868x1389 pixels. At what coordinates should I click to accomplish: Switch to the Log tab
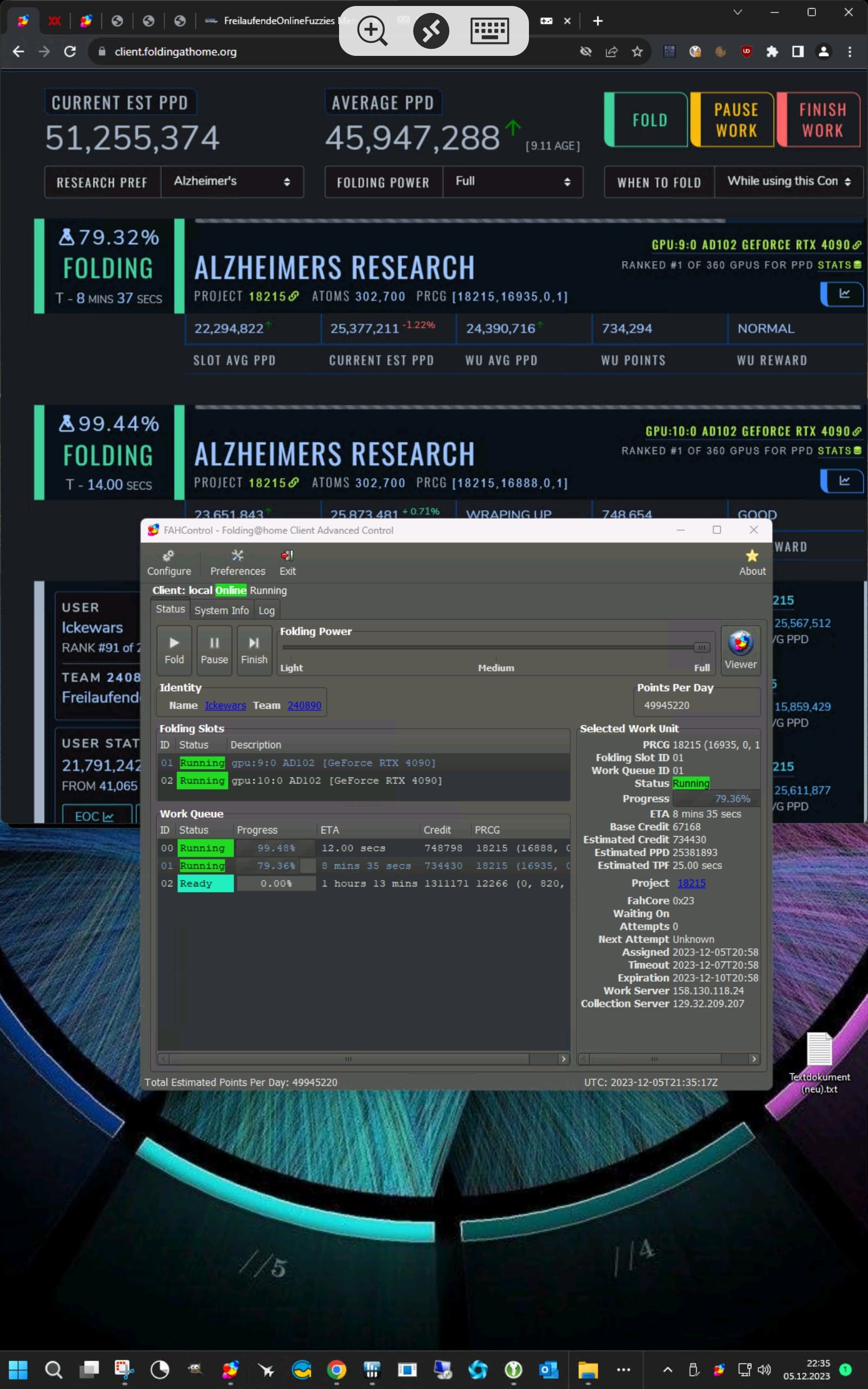[x=266, y=610]
